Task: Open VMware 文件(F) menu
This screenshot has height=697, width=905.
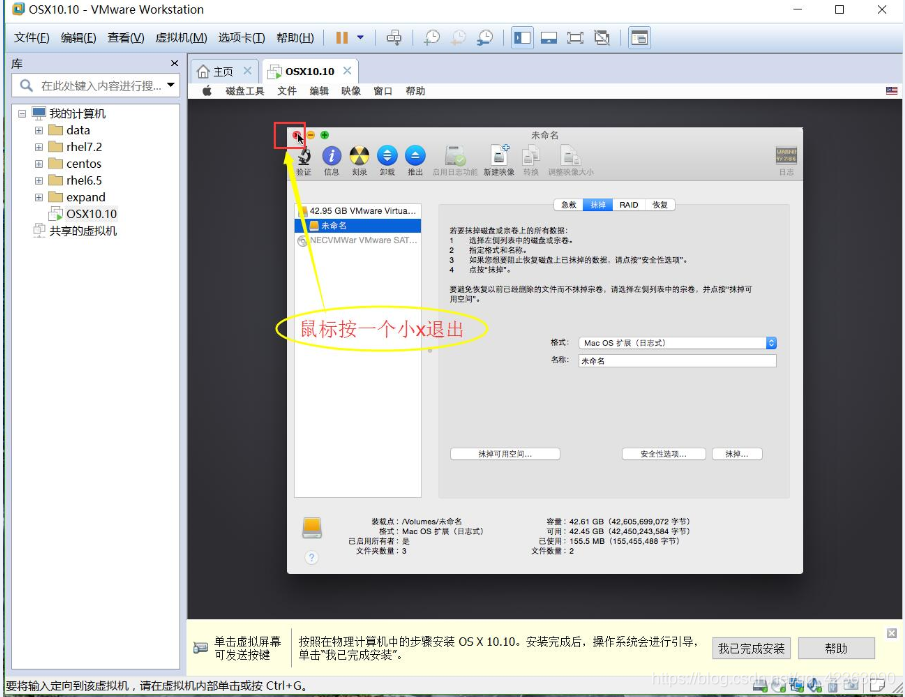Action: pos(31,38)
